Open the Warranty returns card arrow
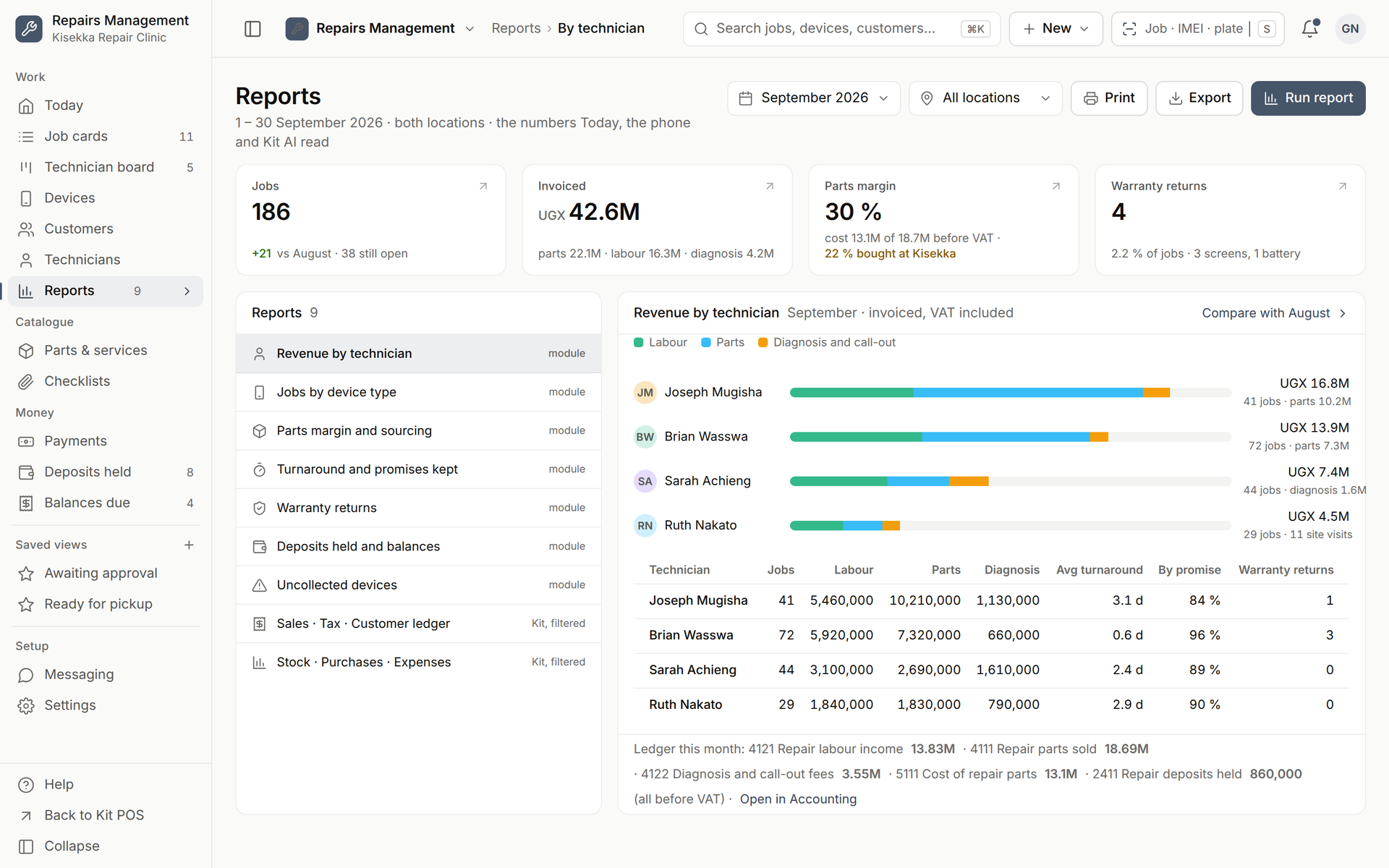 1343,187
